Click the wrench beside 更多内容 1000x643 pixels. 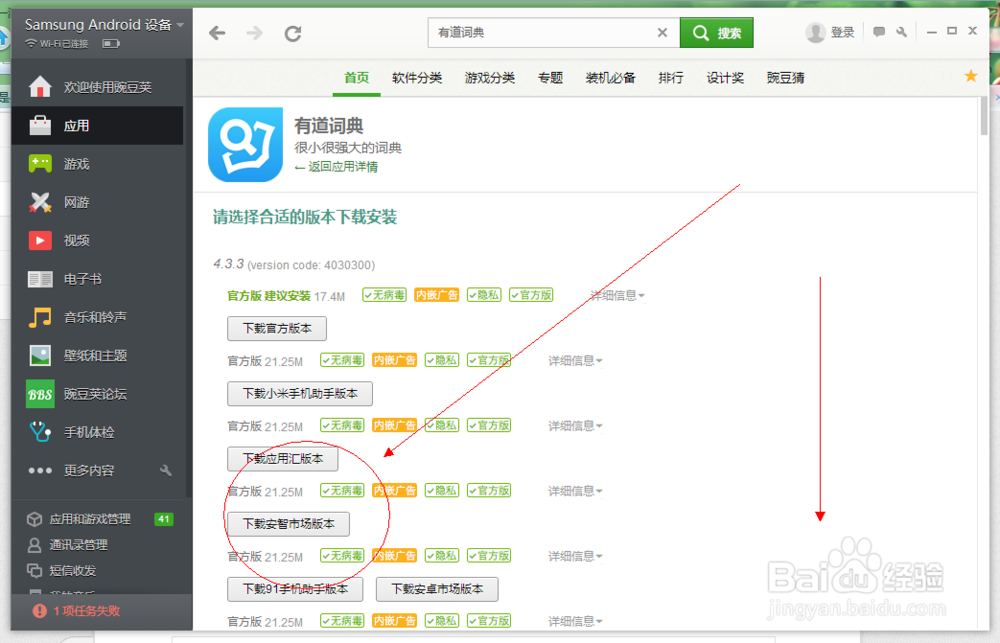point(166,471)
